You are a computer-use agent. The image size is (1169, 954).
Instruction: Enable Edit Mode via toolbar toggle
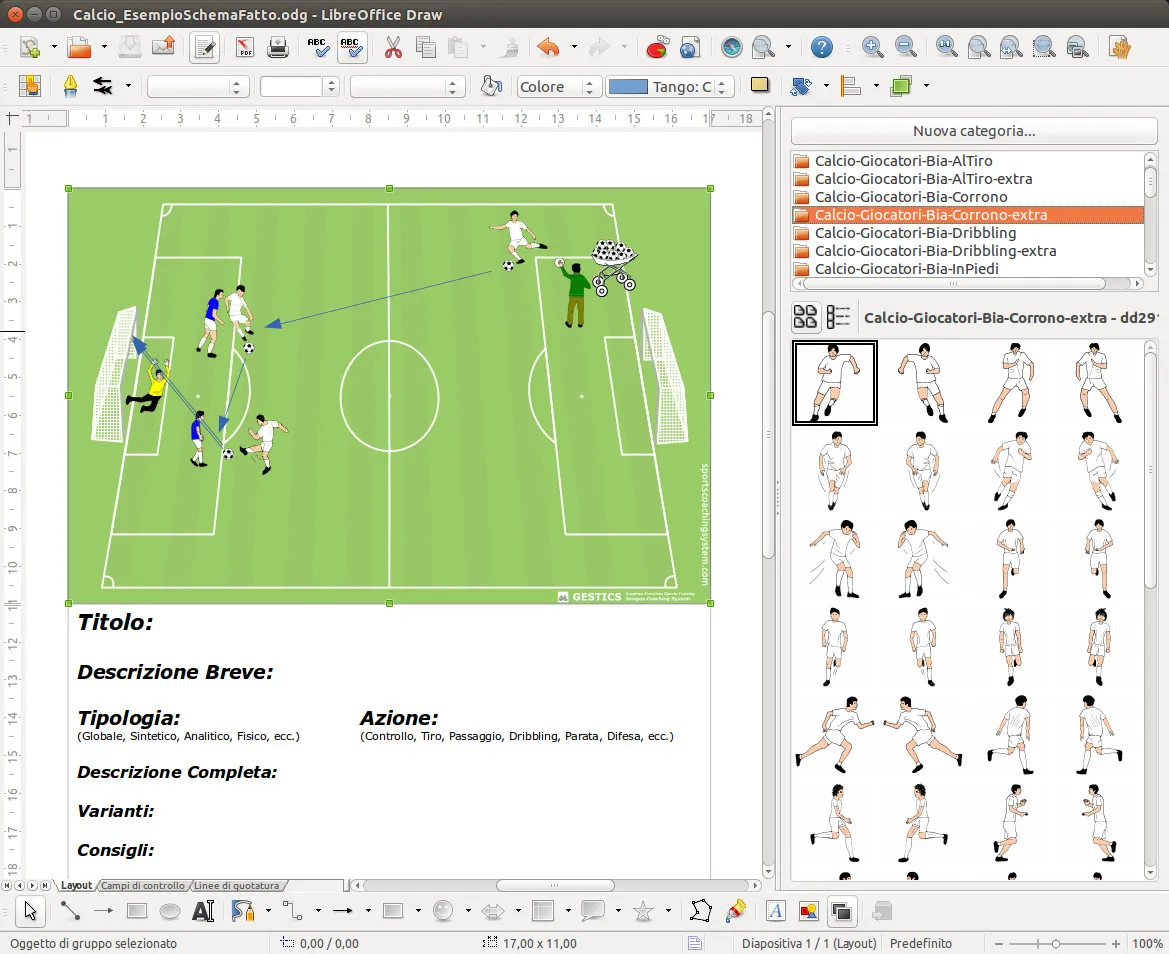click(204, 47)
